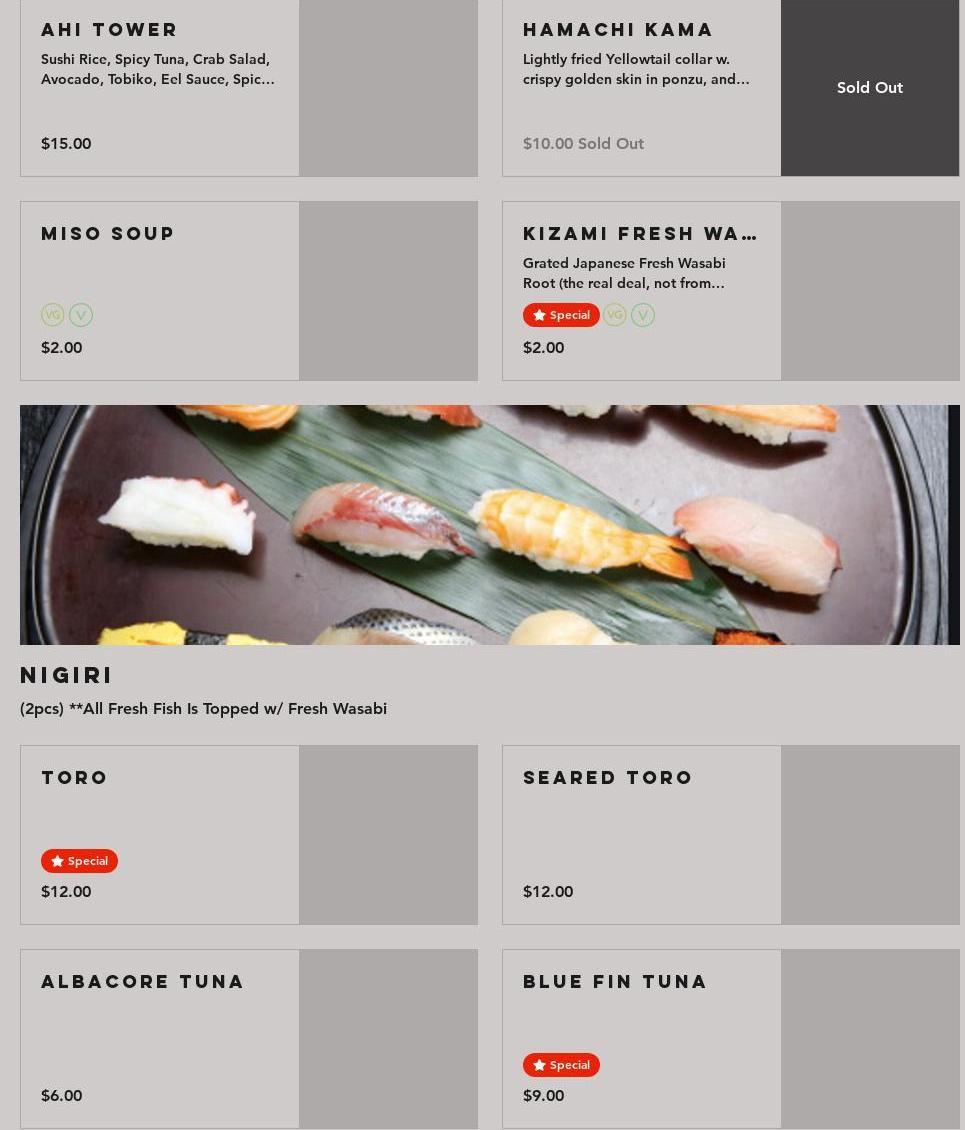Click the Seared Toro image placeholder
The image size is (965, 1130).
coord(870,835)
